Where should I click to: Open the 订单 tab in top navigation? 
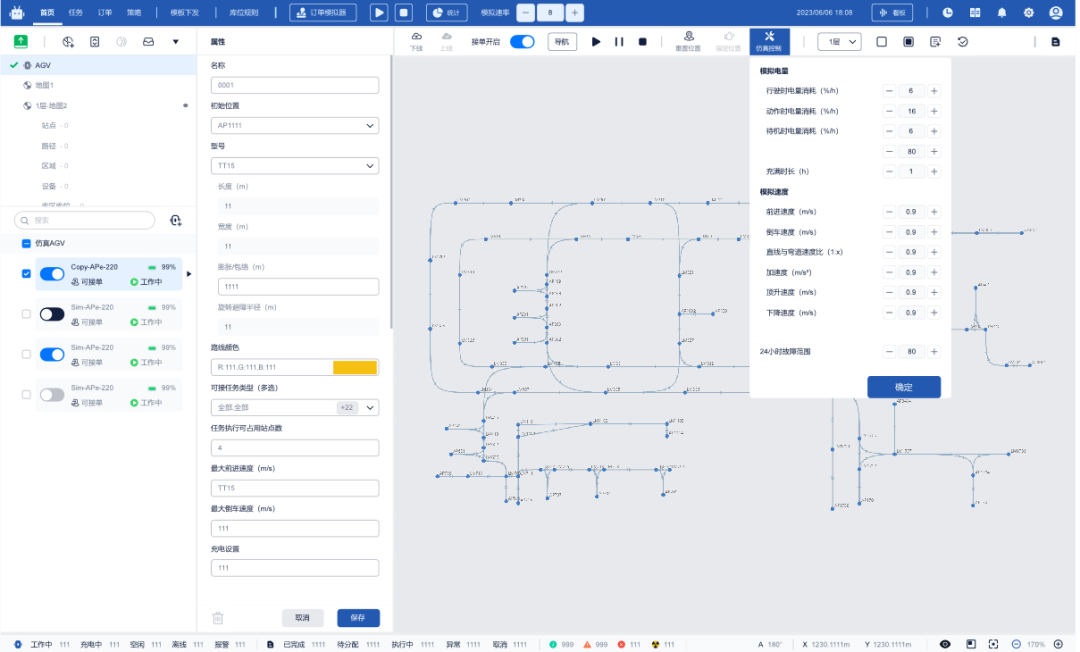click(105, 13)
